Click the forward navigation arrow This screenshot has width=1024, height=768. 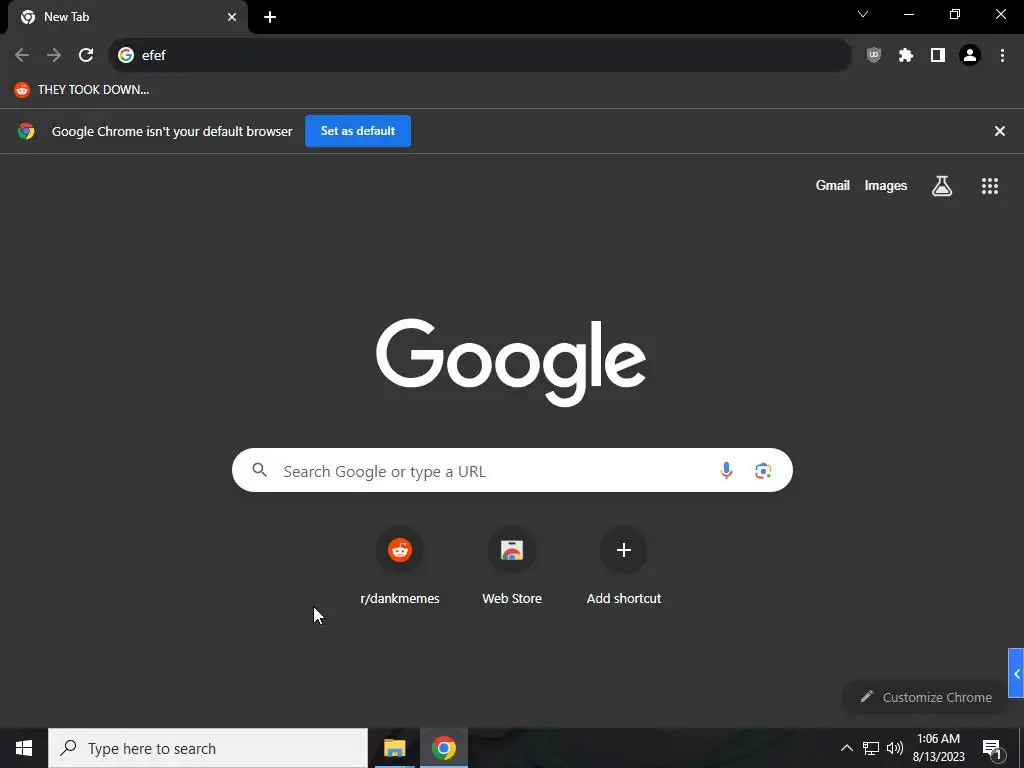click(x=54, y=56)
